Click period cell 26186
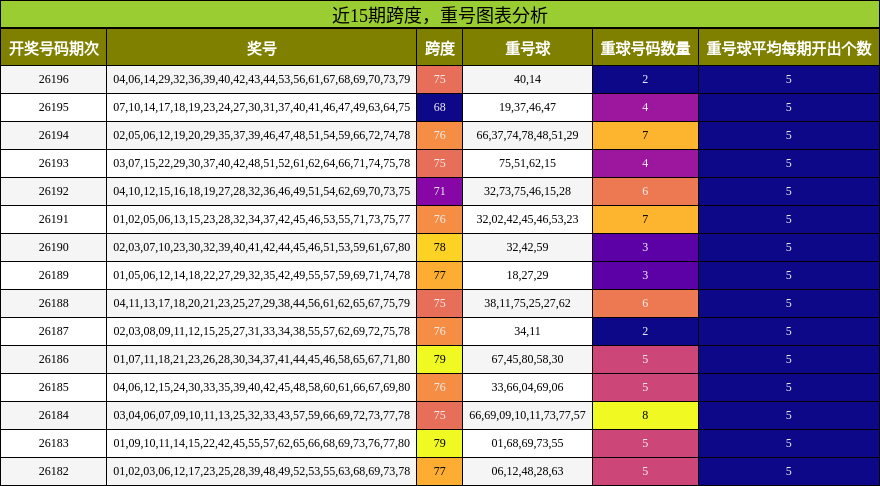This screenshot has height=486, width=880. click(x=53, y=360)
